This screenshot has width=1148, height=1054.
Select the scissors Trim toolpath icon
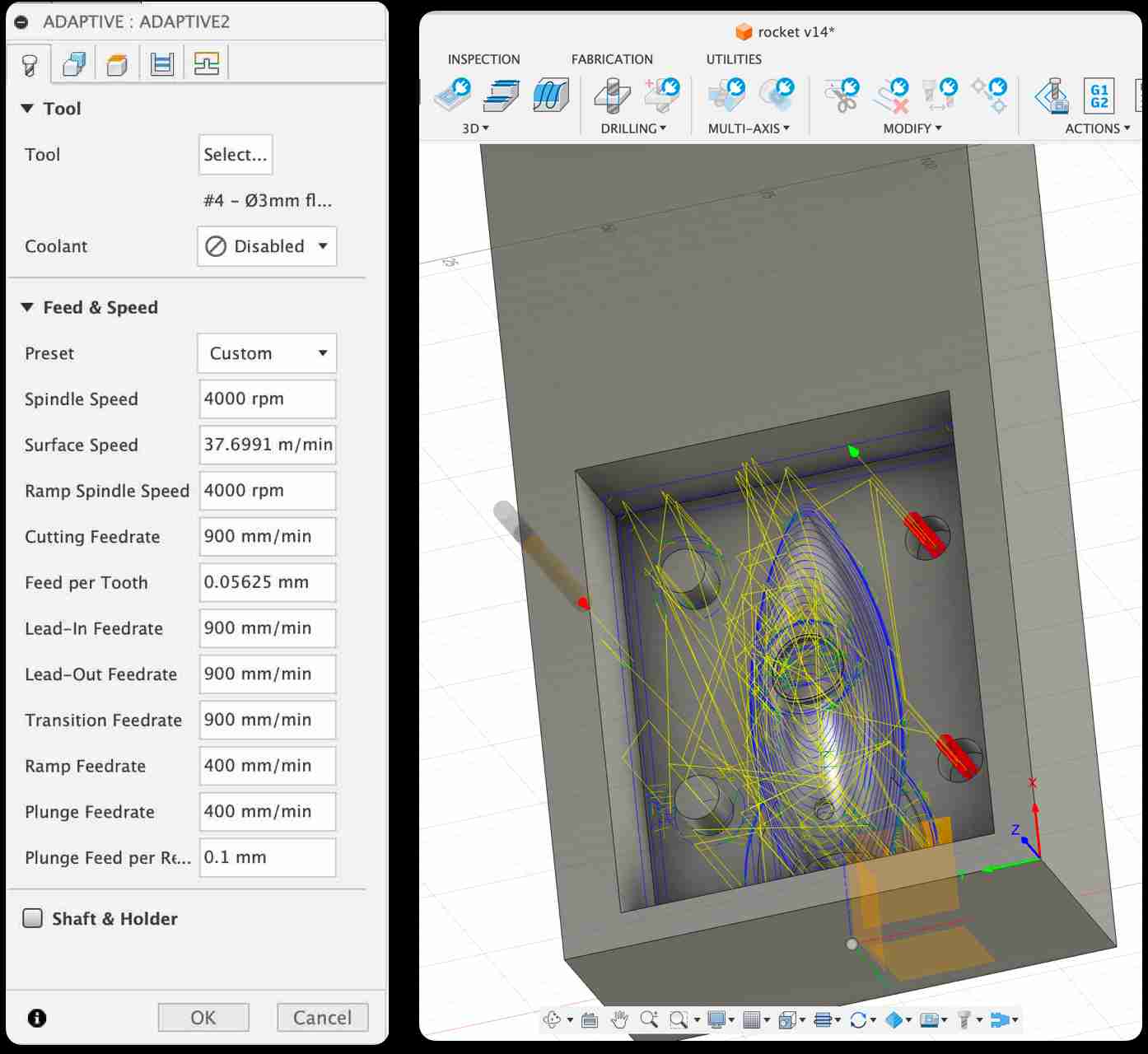click(x=842, y=96)
